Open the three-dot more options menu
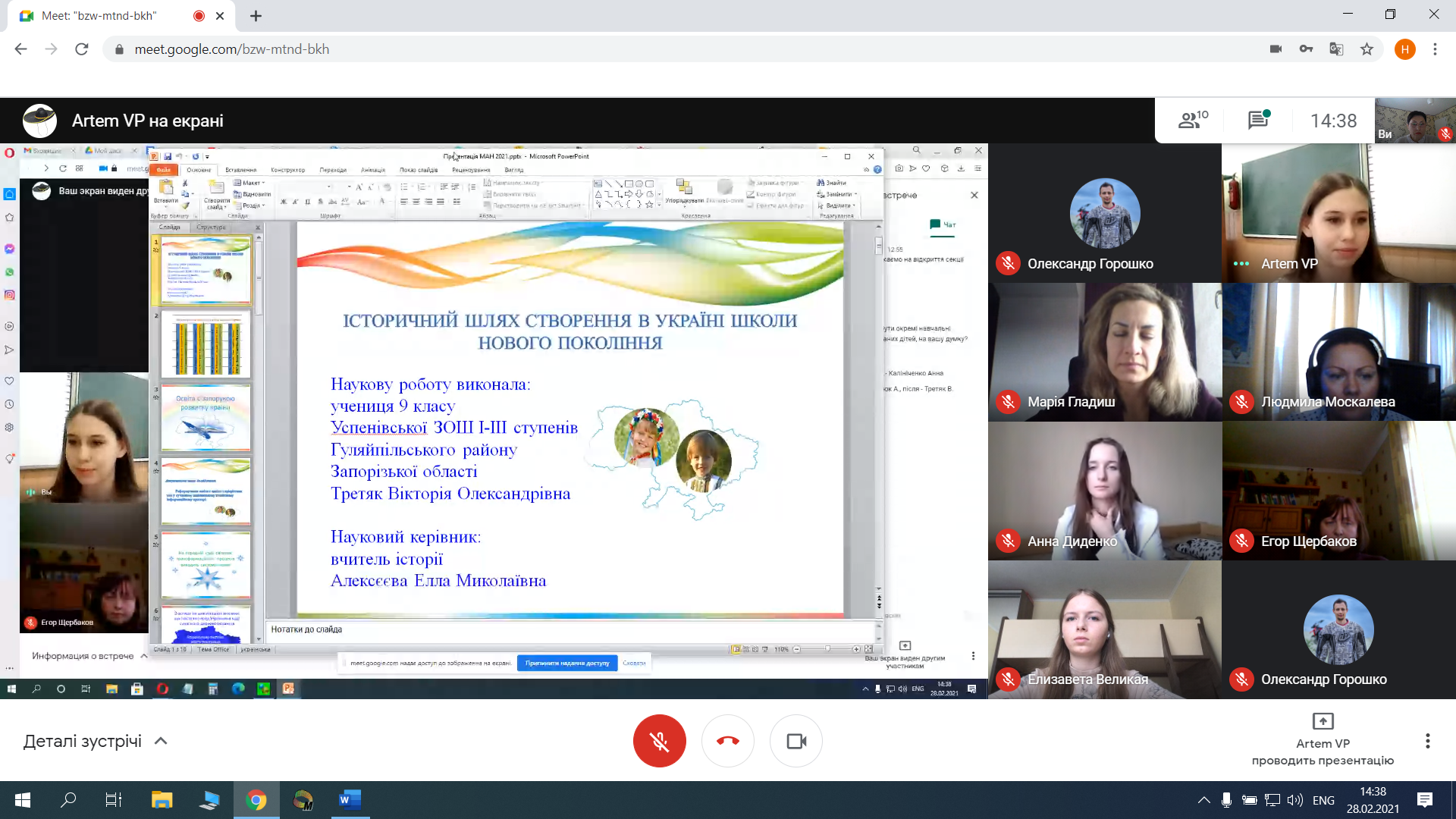Image resolution: width=1456 pixels, height=819 pixels. coord(1427,741)
